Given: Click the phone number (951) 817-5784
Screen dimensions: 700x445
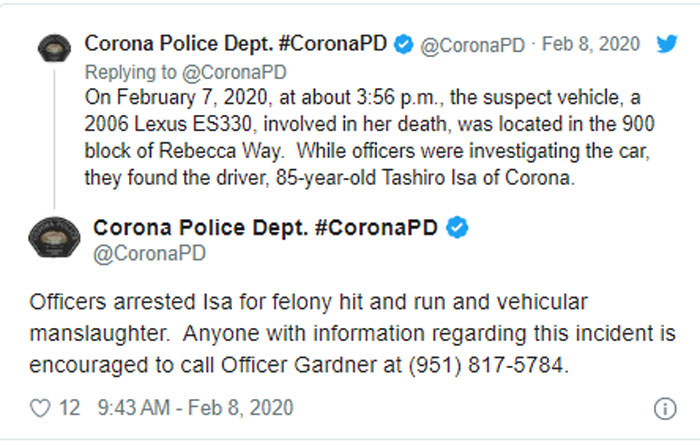Looking at the screenshot, I should click(x=486, y=365).
